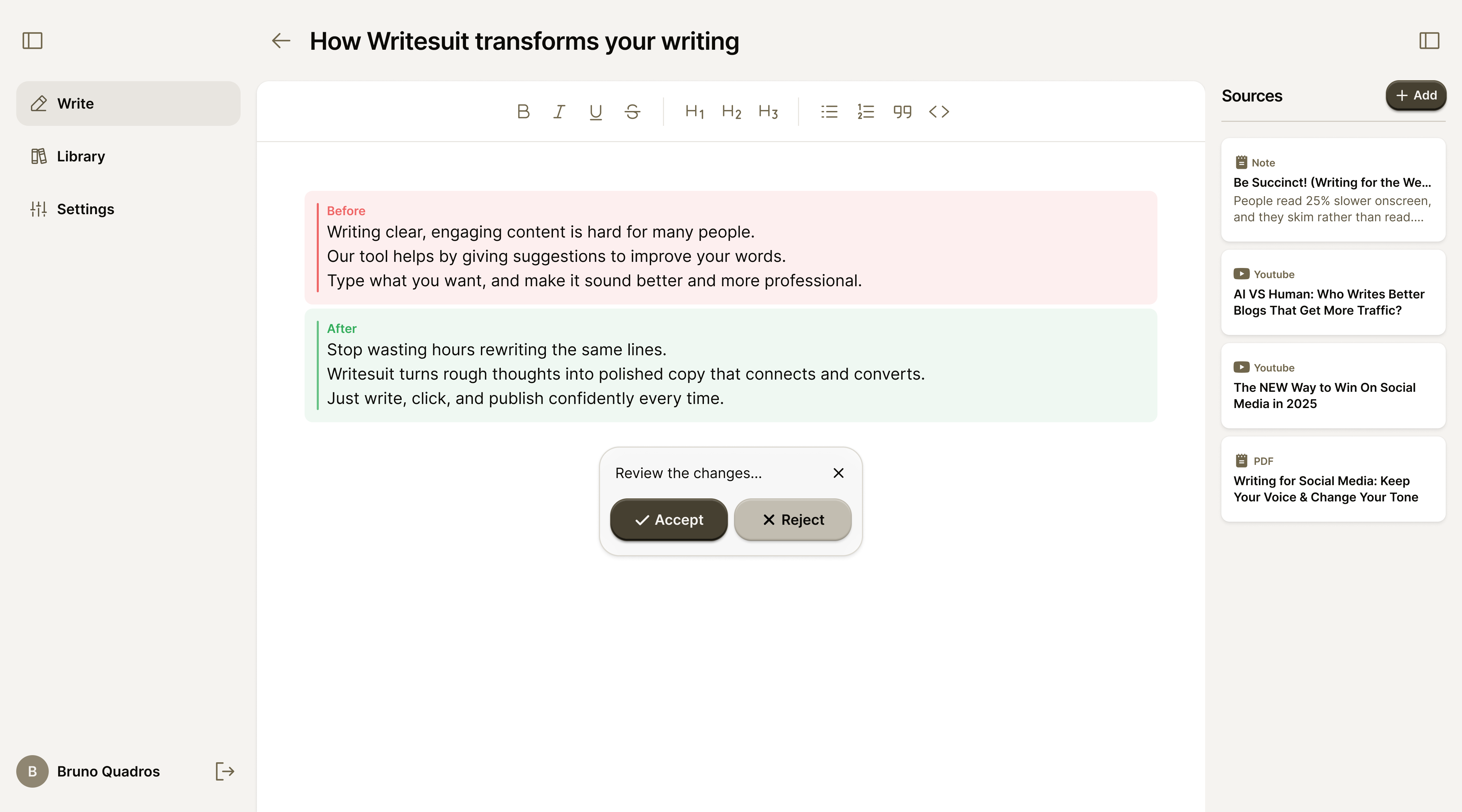Apply italic formatting
Viewport: 1462px width, 812px height.
559,111
